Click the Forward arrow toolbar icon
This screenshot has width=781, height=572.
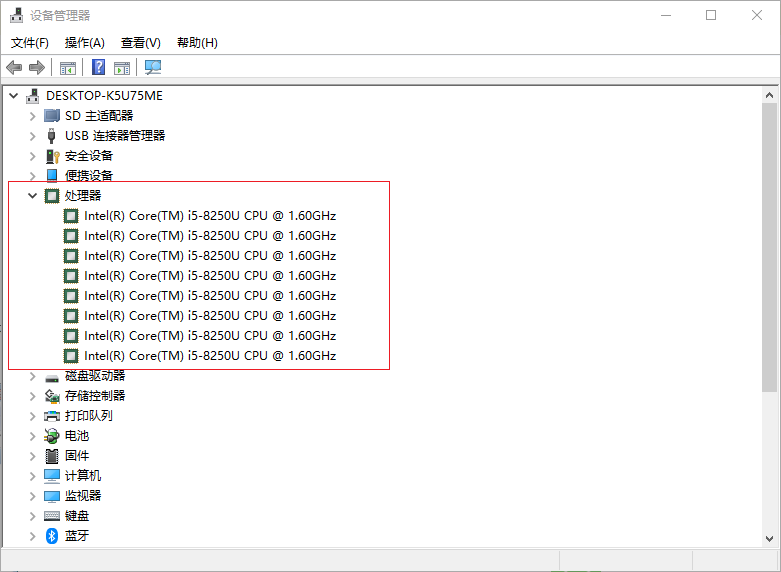click(x=37, y=68)
